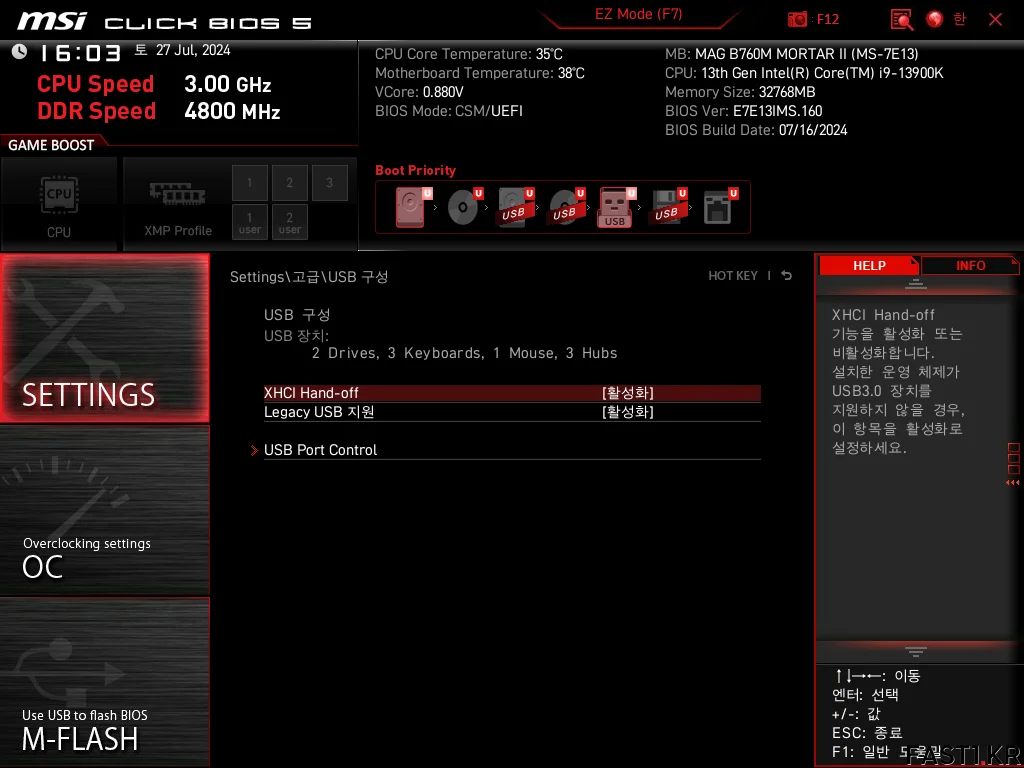Open XHCI Hand-off value dropdown
The image size is (1024, 768).
click(628, 392)
